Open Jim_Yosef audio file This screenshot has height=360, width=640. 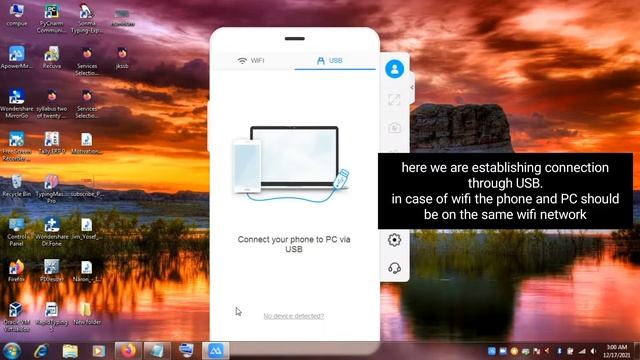pyautogui.click(x=87, y=229)
